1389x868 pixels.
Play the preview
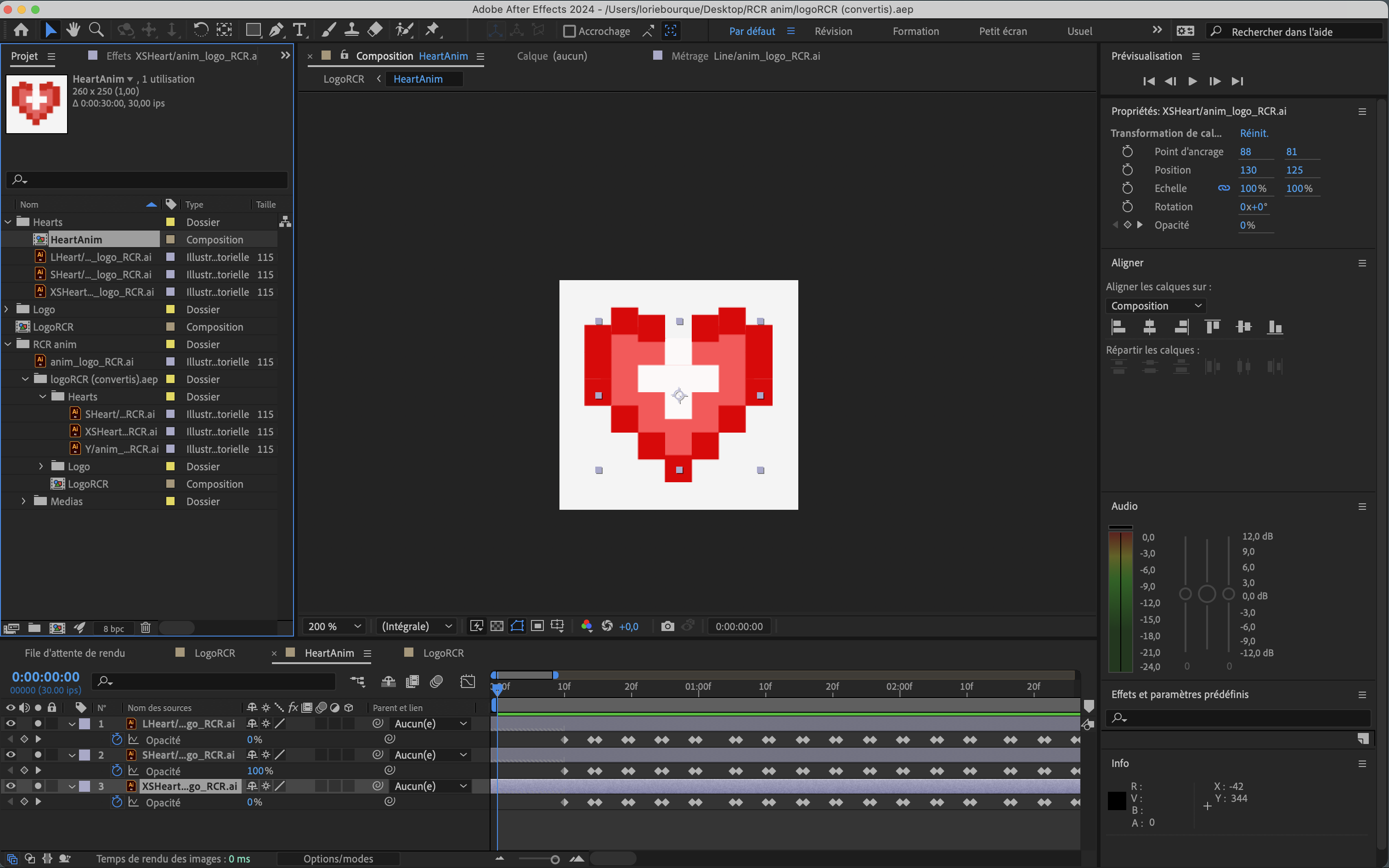(x=1193, y=82)
